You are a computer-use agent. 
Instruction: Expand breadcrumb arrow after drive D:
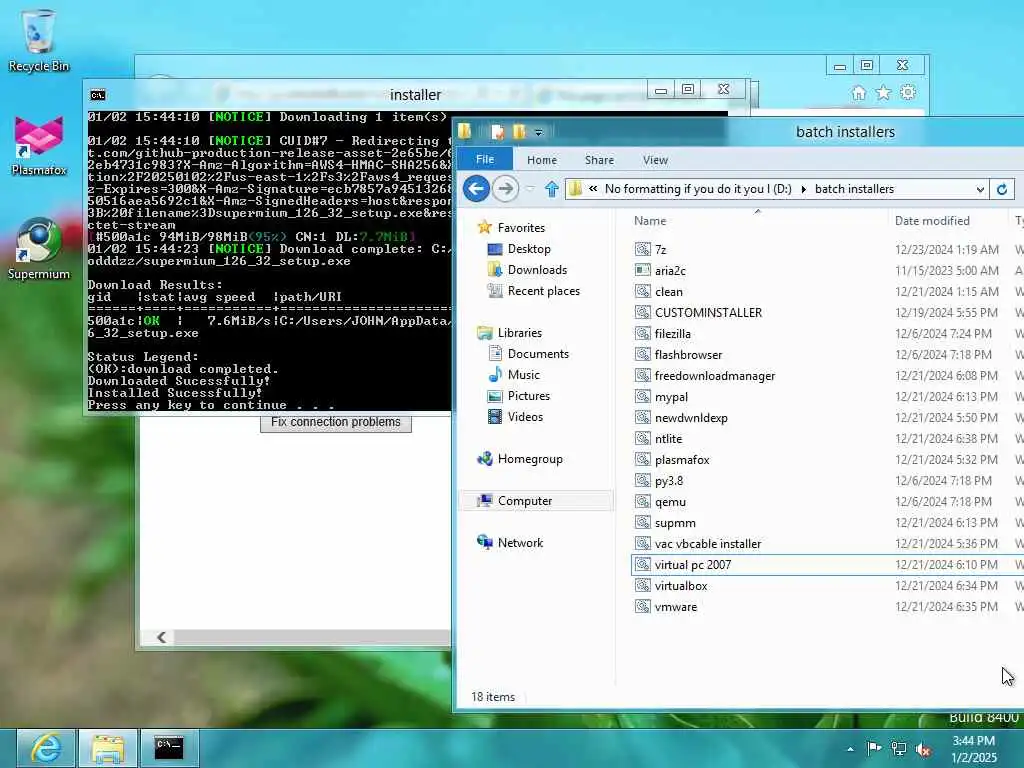pos(803,189)
